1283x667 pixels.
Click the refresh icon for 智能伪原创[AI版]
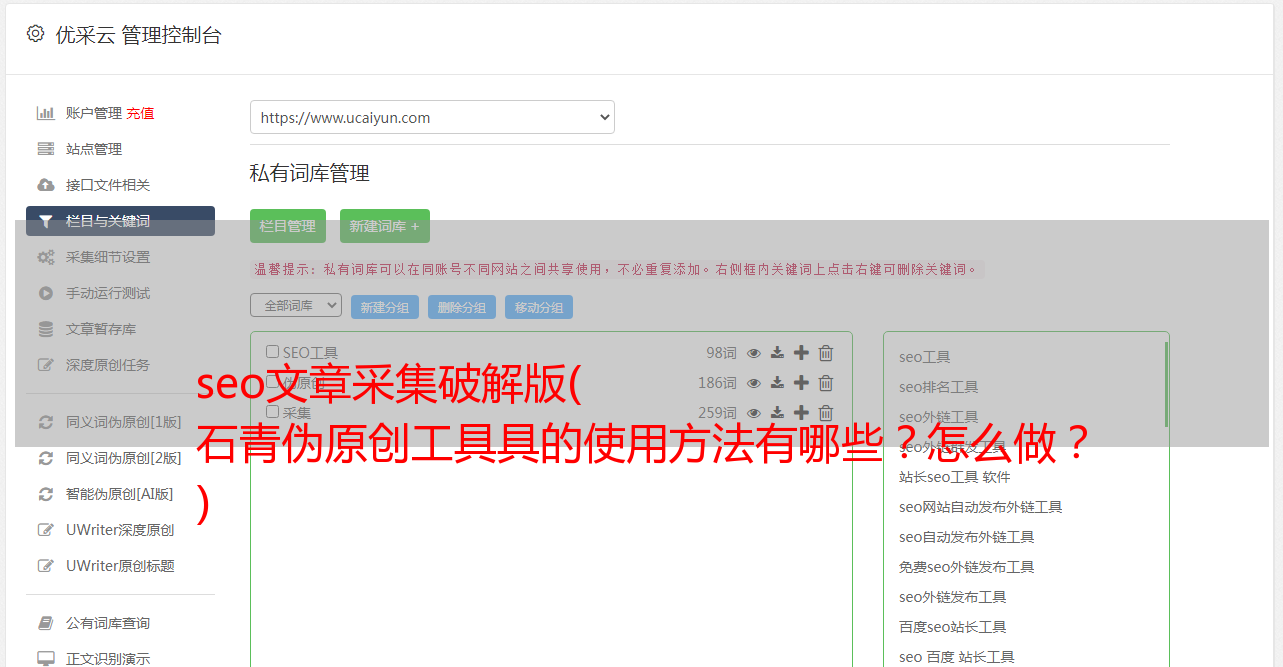click(45, 494)
